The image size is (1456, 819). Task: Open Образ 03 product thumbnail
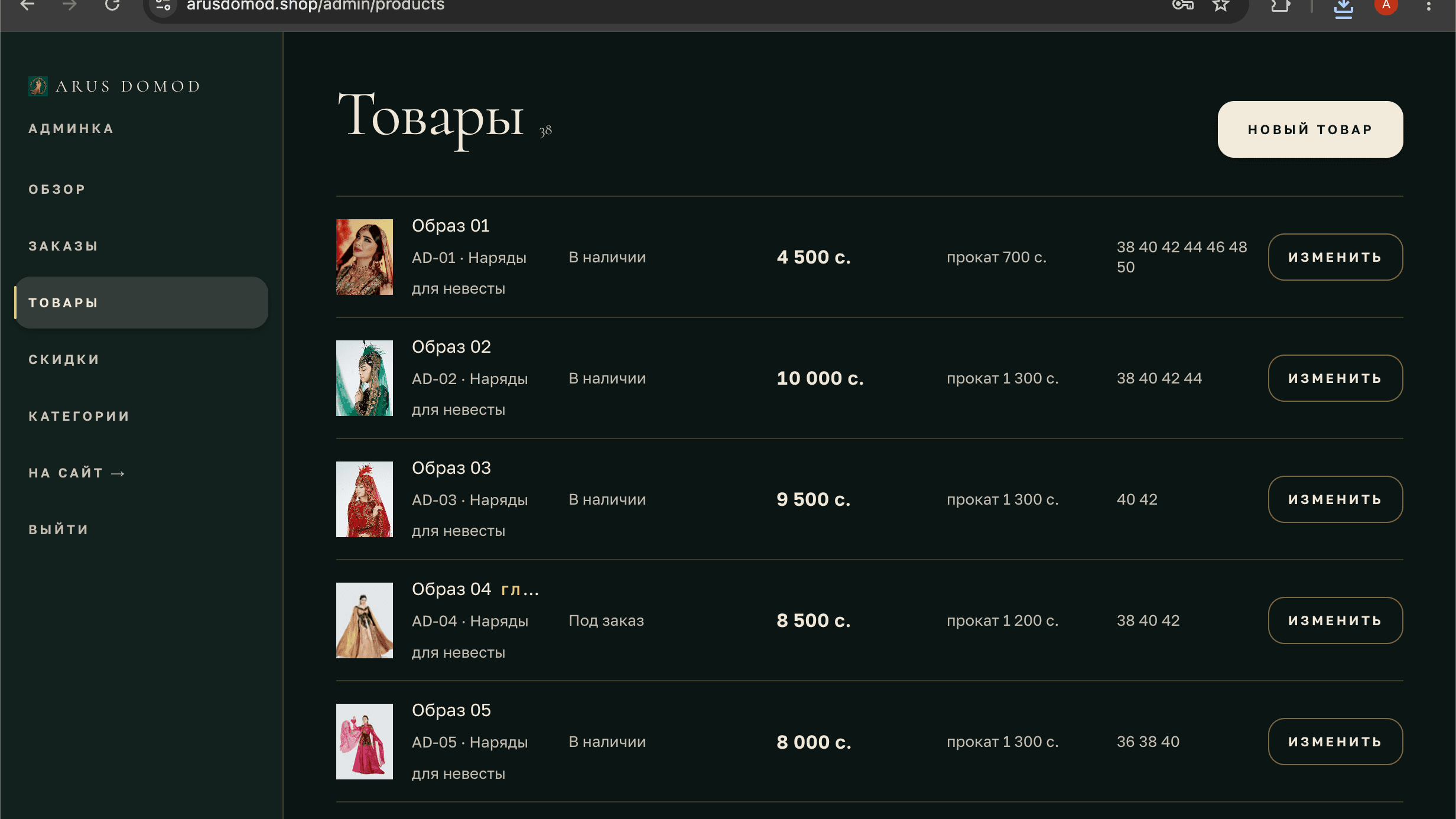[365, 499]
